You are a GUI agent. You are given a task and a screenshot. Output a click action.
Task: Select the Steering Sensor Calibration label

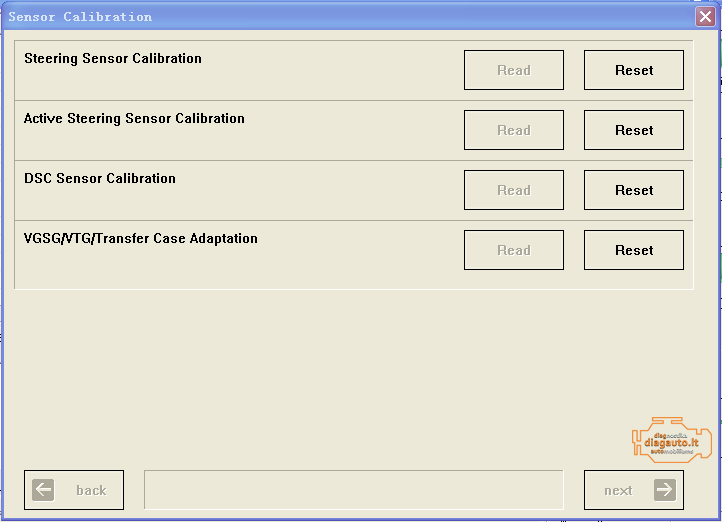tap(113, 58)
